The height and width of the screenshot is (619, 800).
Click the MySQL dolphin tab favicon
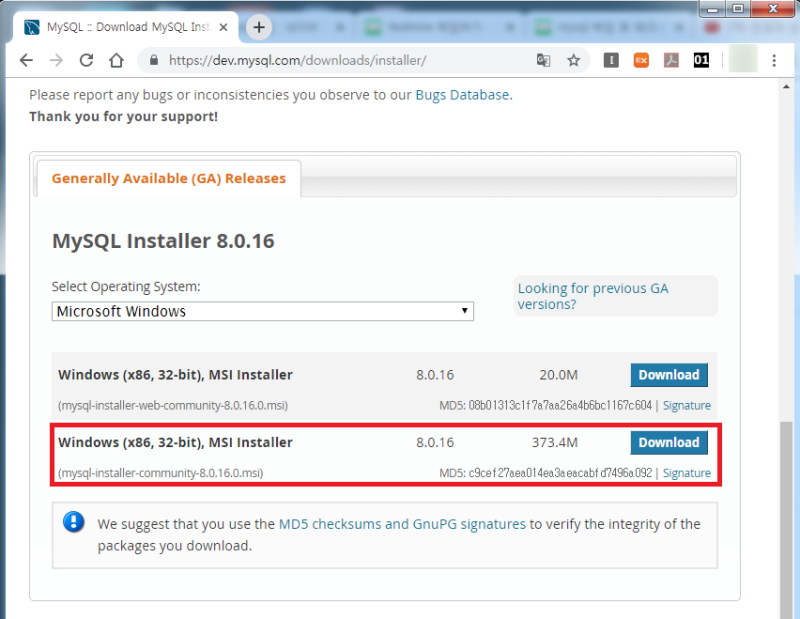32,27
